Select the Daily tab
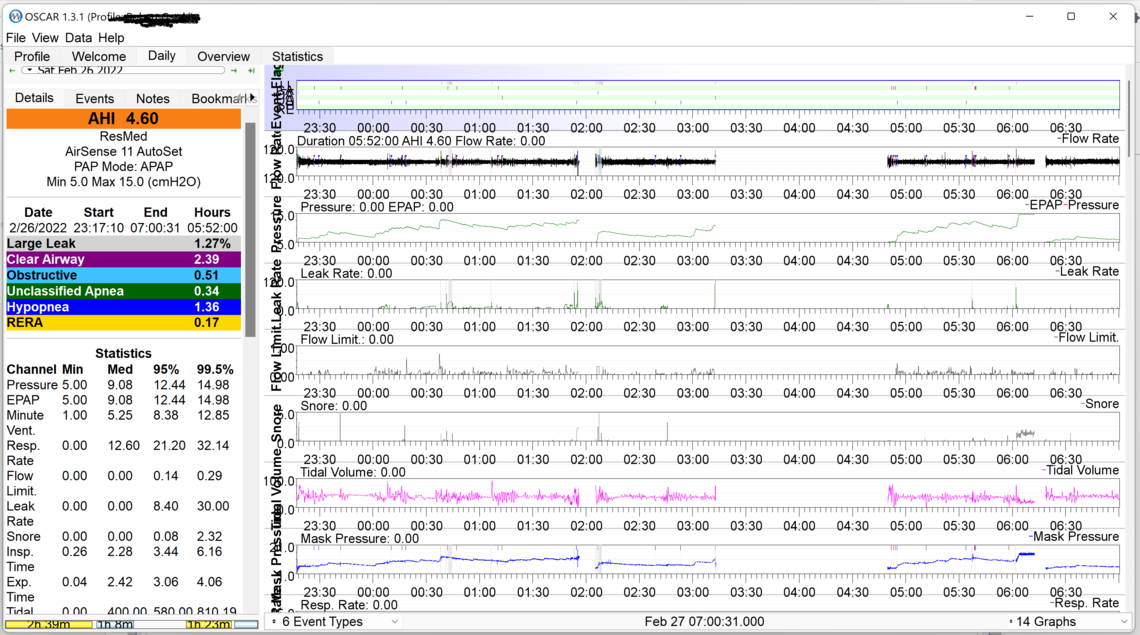This screenshot has height=635, width=1140. pos(161,56)
